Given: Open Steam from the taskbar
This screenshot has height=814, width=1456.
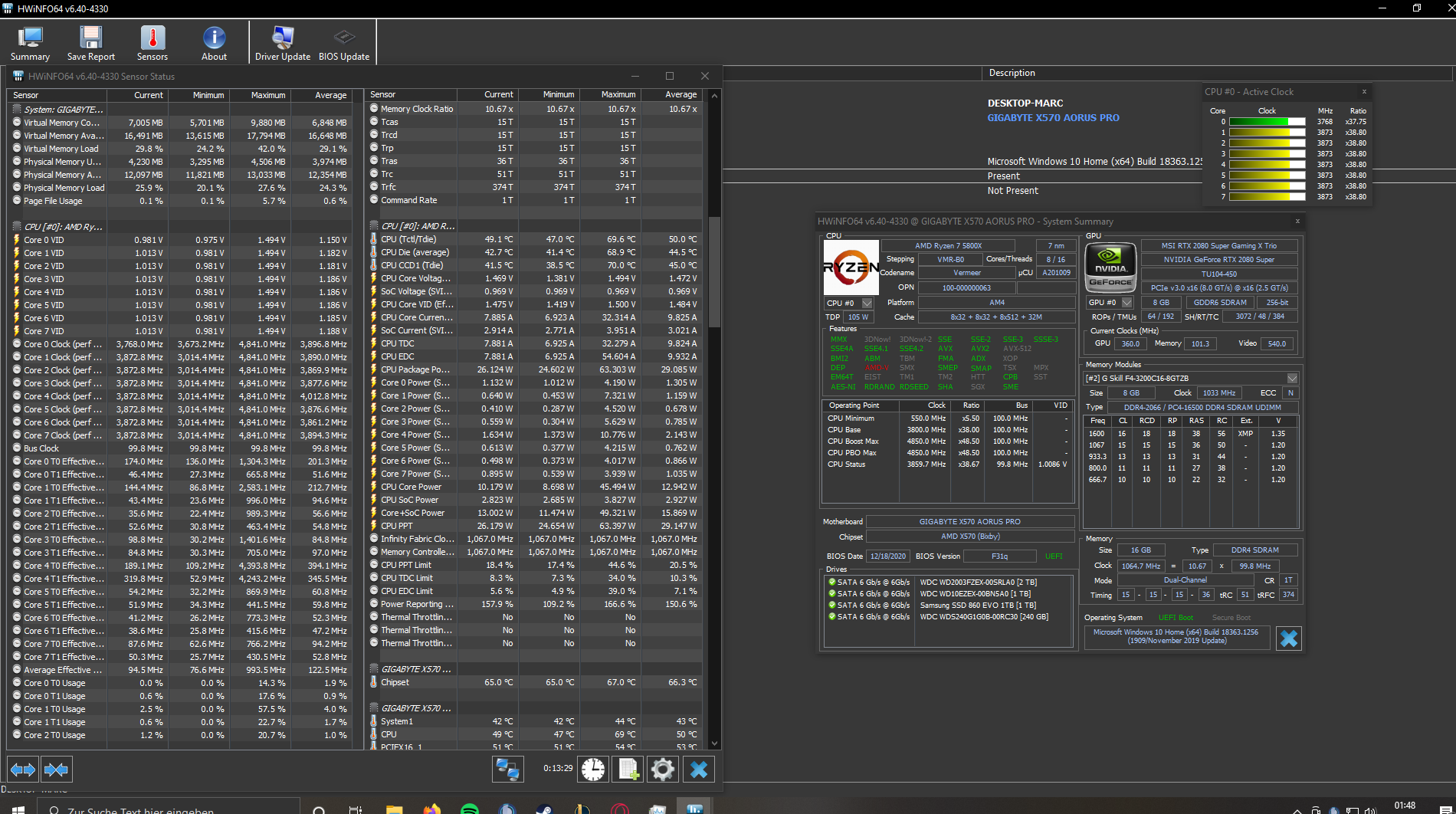Looking at the screenshot, I should 544,809.
